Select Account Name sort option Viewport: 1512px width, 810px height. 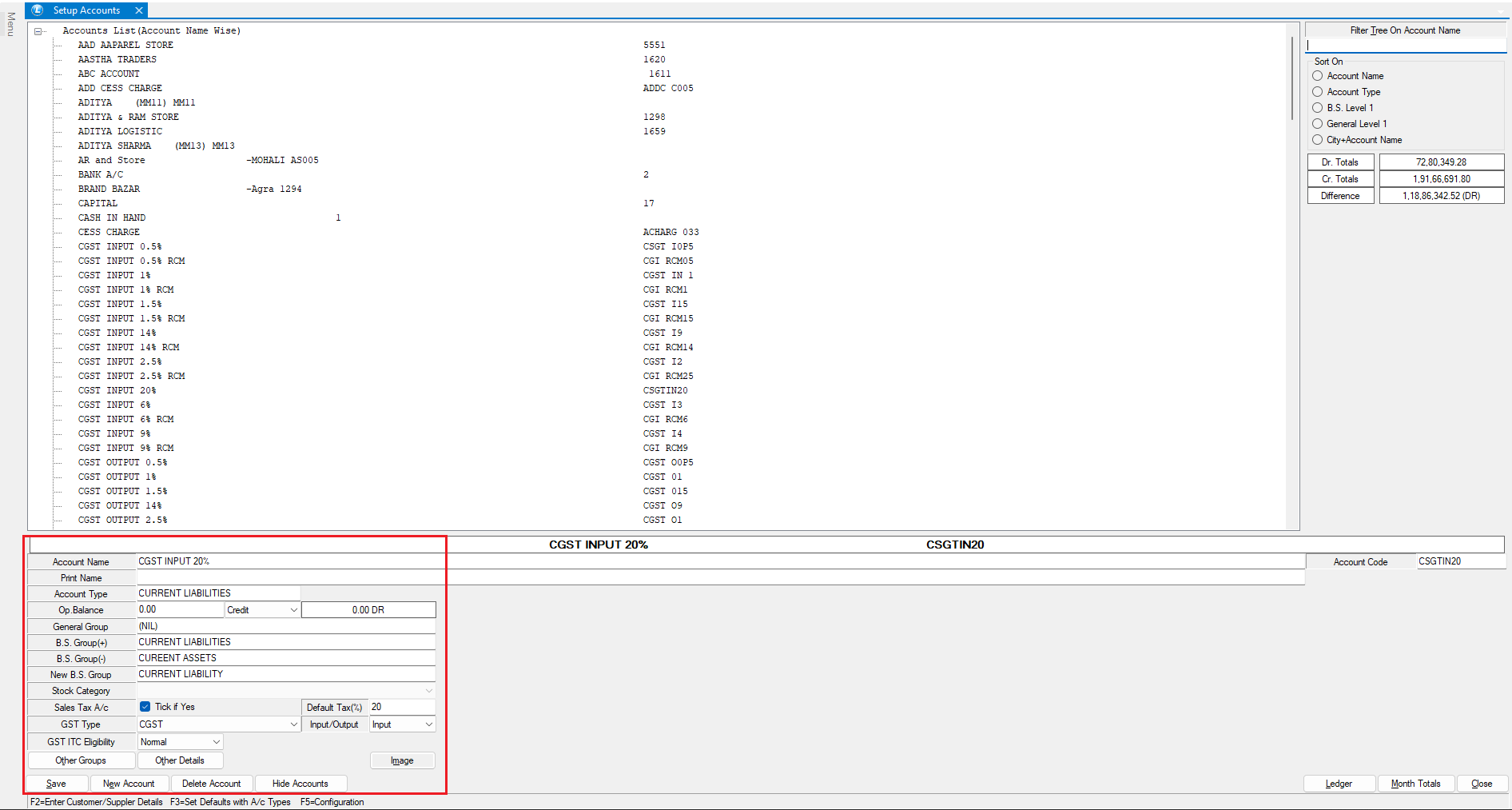[1318, 76]
